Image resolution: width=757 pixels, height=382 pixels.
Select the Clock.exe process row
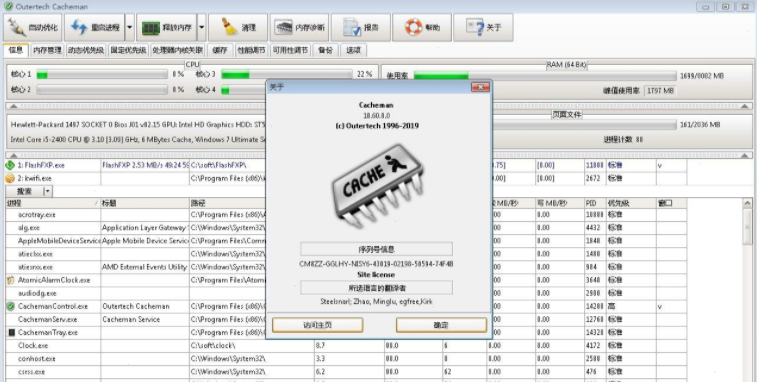346,345
